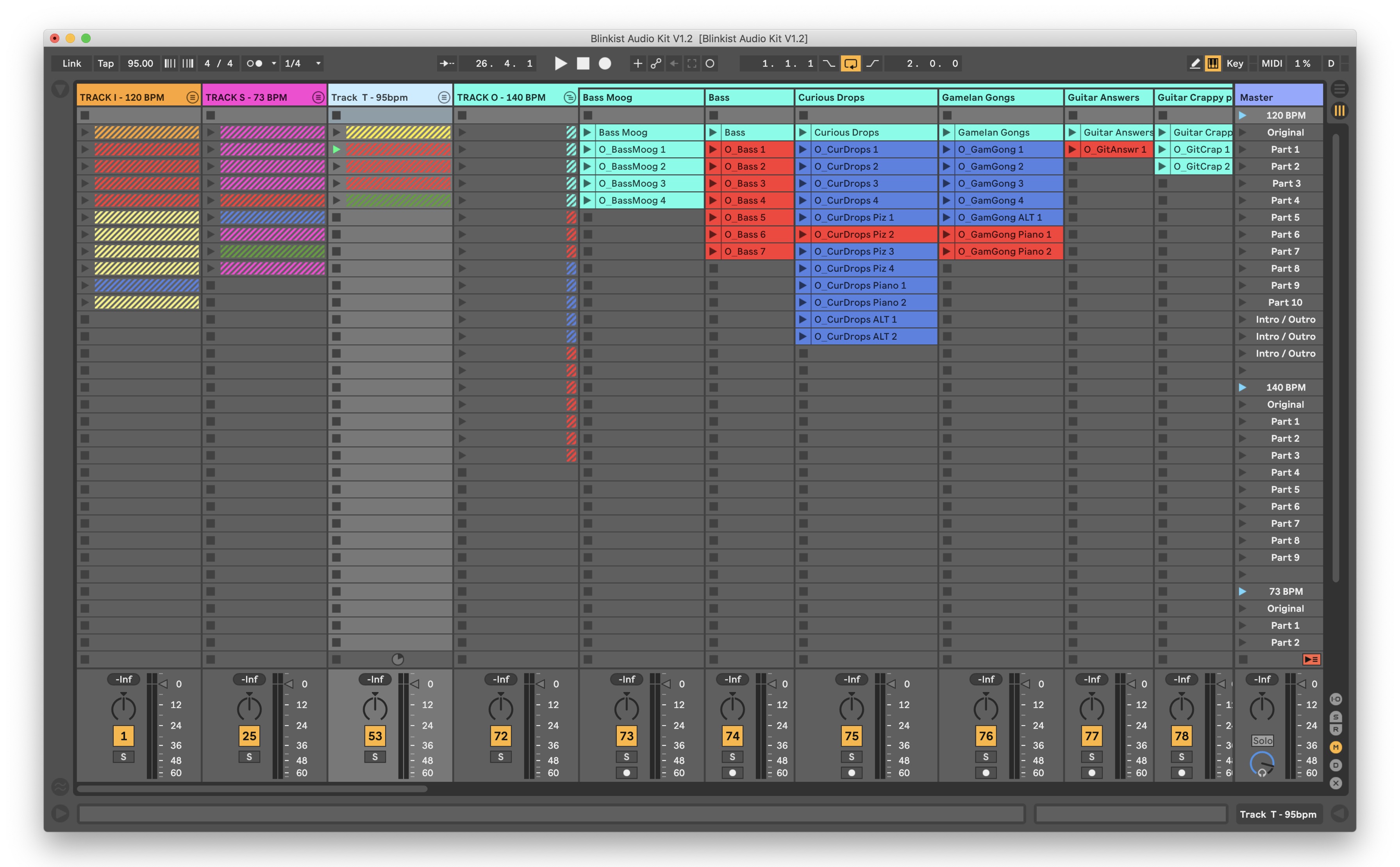Toggle the Metronome button

pyautogui.click(x=254, y=64)
